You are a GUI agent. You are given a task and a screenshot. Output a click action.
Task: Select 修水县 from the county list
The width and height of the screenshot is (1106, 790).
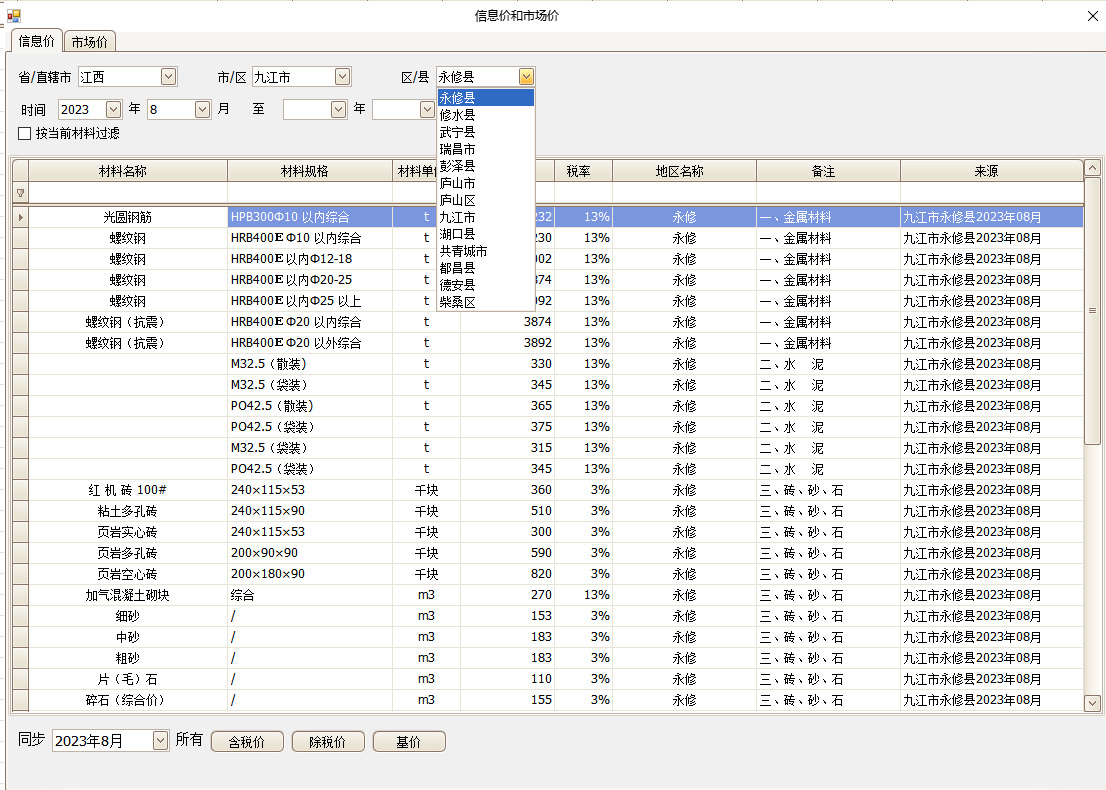485,114
